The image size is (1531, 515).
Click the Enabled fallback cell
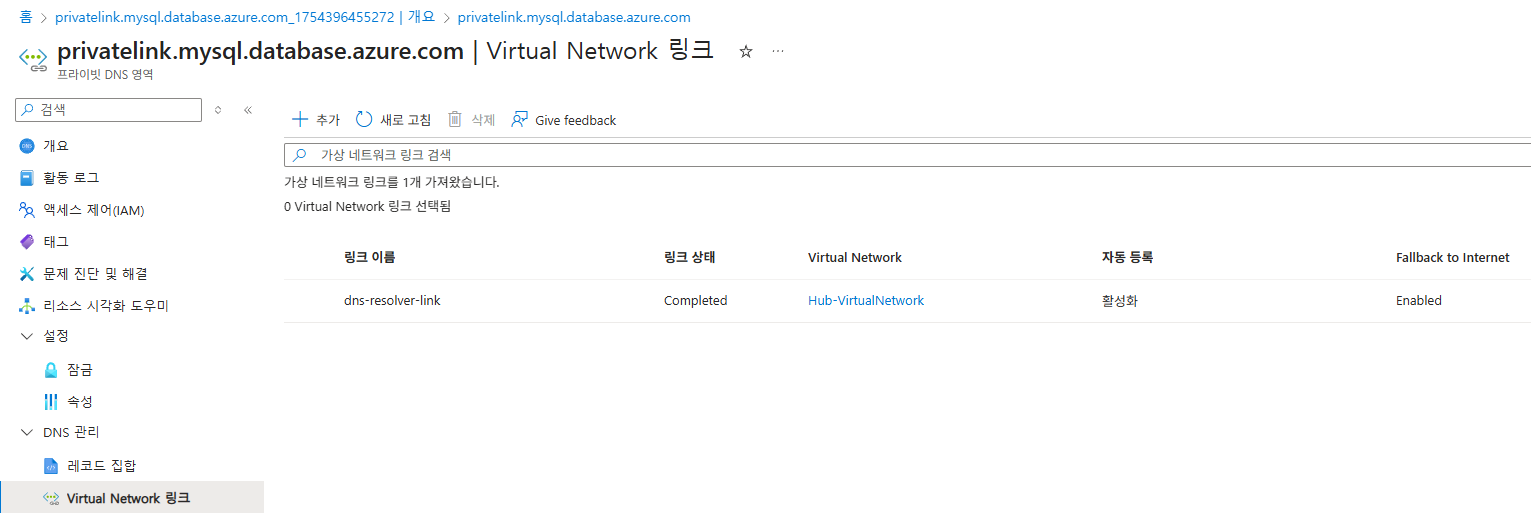1419,301
